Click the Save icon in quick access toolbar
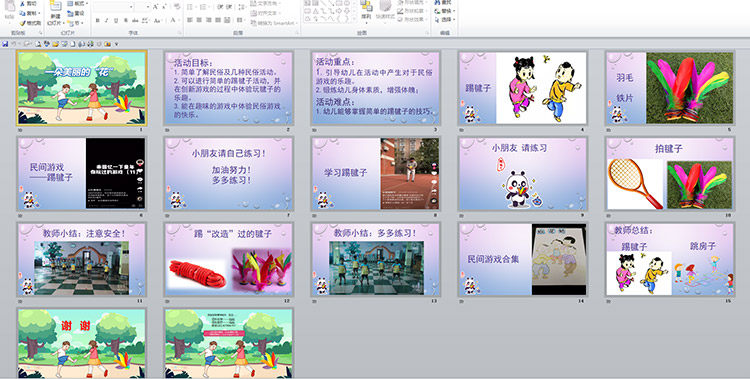The width and height of the screenshot is (750, 379). pyautogui.click(x=5, y=44)
